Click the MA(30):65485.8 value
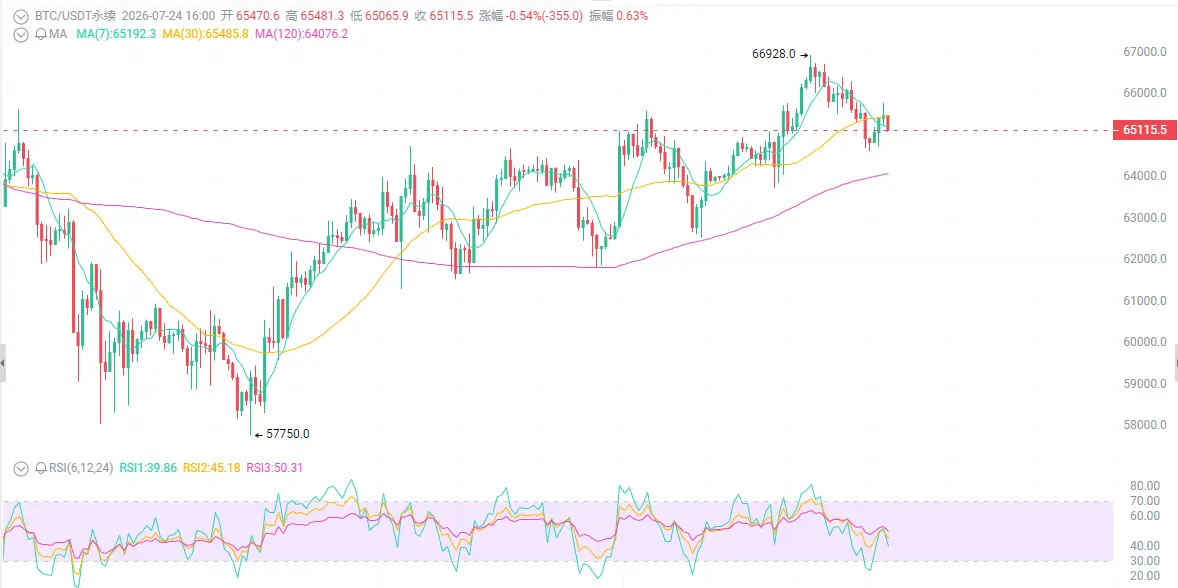 pyautogui.click(x=205, y=34)
